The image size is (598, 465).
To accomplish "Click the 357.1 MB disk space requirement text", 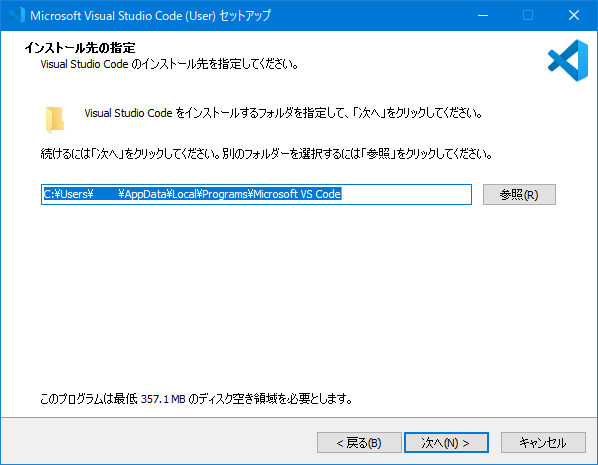I will point(196,399).
